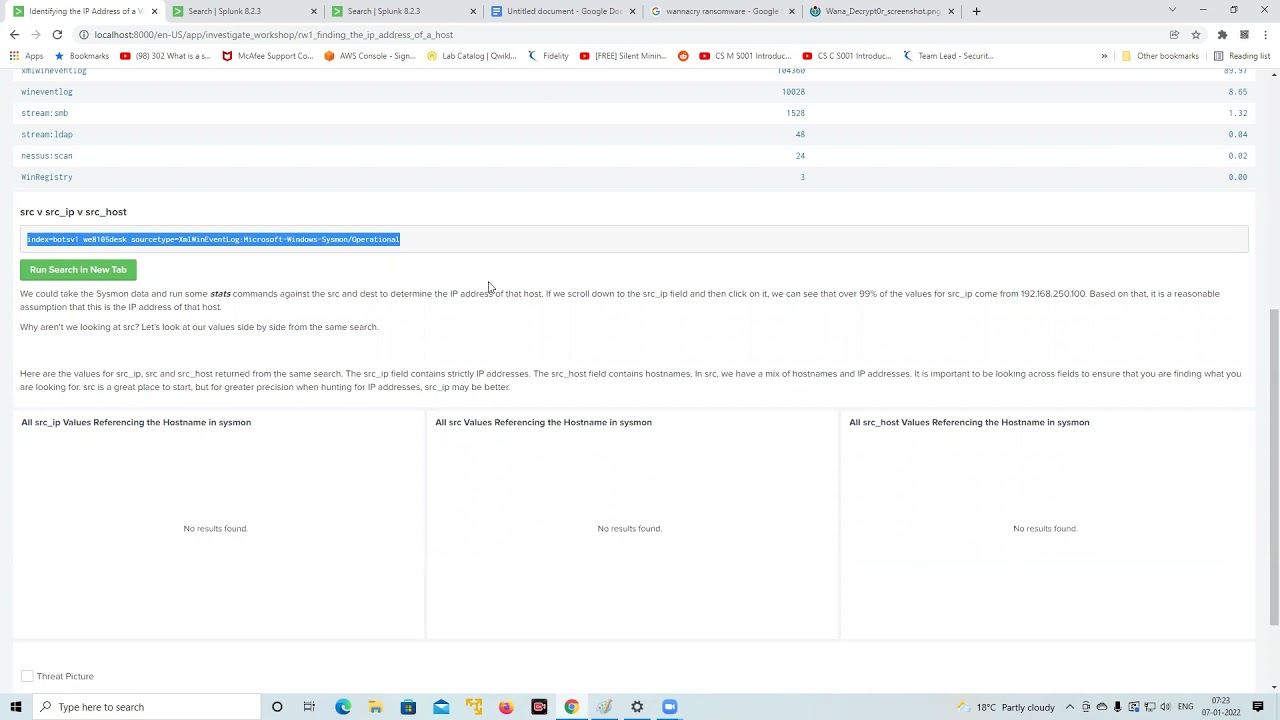Show the tab search dropdown arrow
Screen dimensions: 1280x720
[x=1172, y=10]
